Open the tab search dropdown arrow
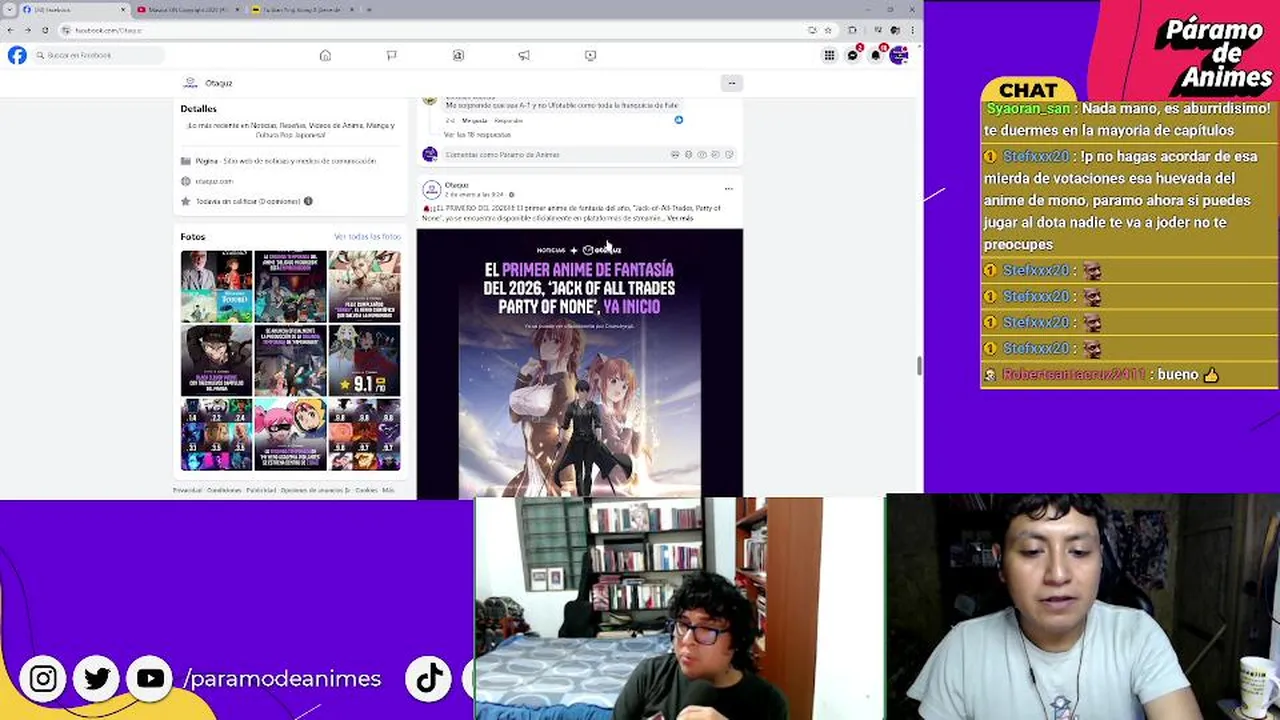The image size is (1280, 720). [x=9, y=9]
